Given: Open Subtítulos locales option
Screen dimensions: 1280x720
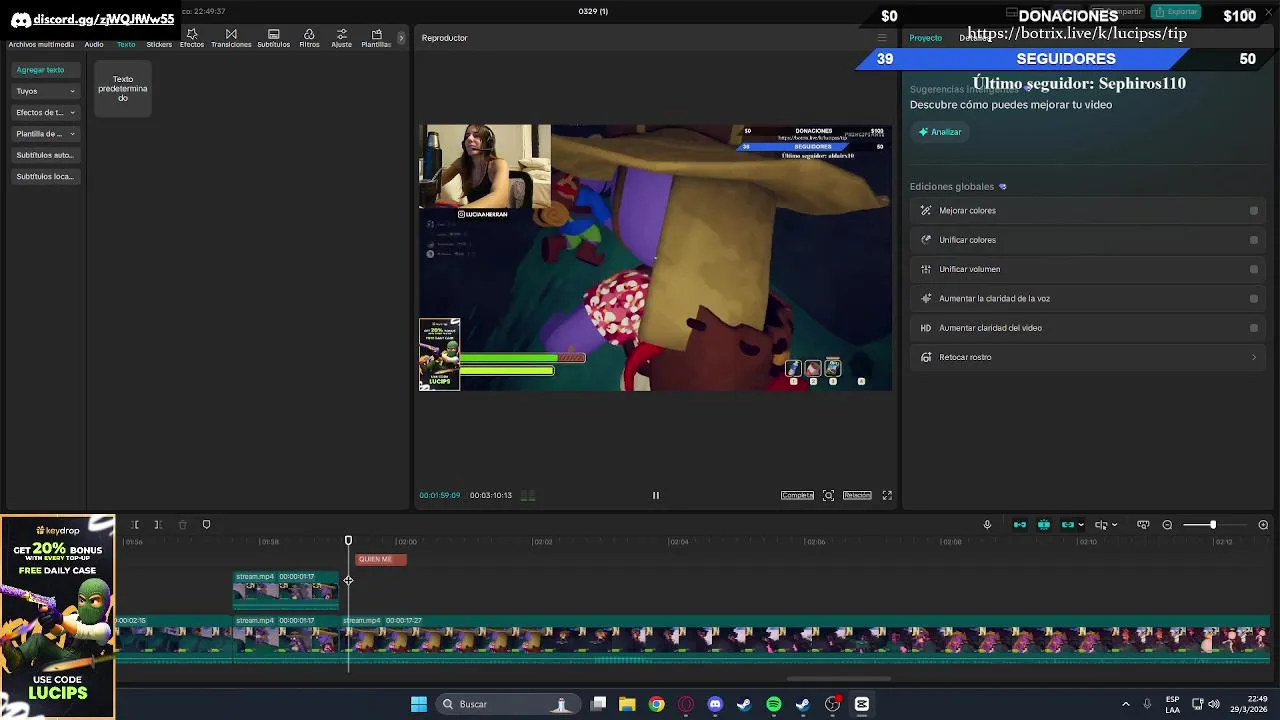Looking at the screenshot, I should [45, 176].
